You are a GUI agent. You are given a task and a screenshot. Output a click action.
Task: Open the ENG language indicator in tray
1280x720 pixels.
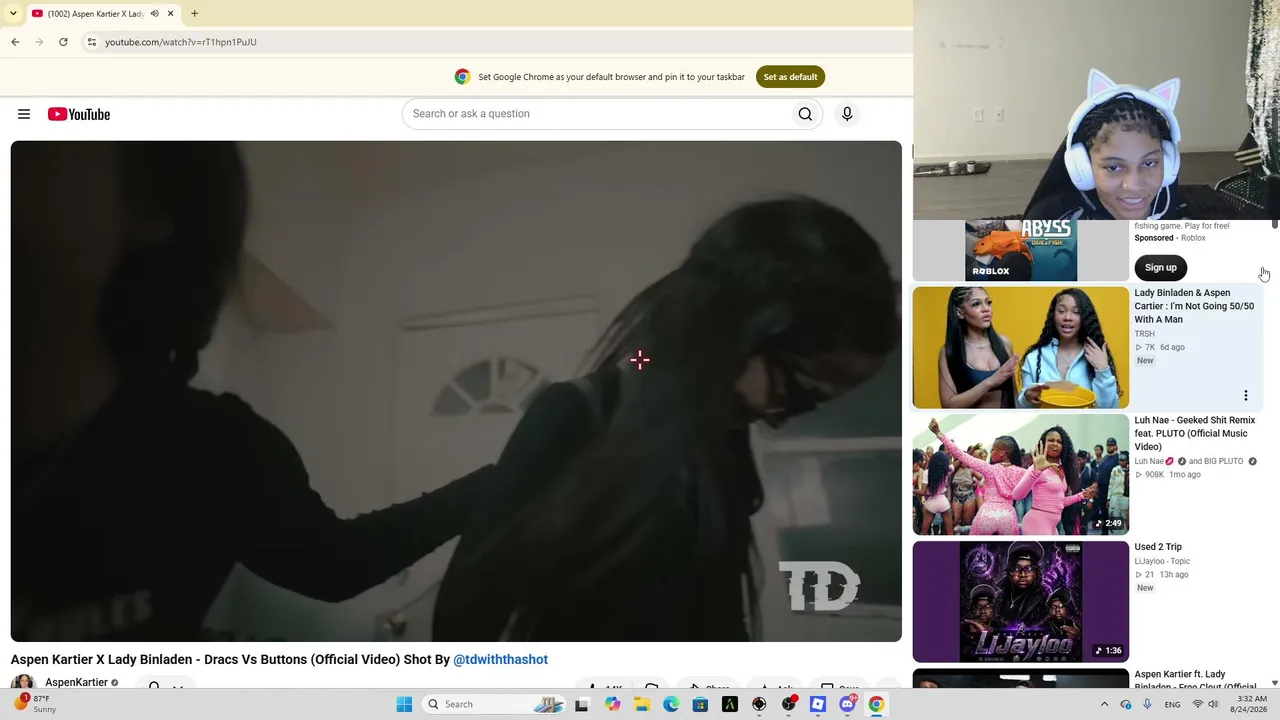coord(1174,704)
